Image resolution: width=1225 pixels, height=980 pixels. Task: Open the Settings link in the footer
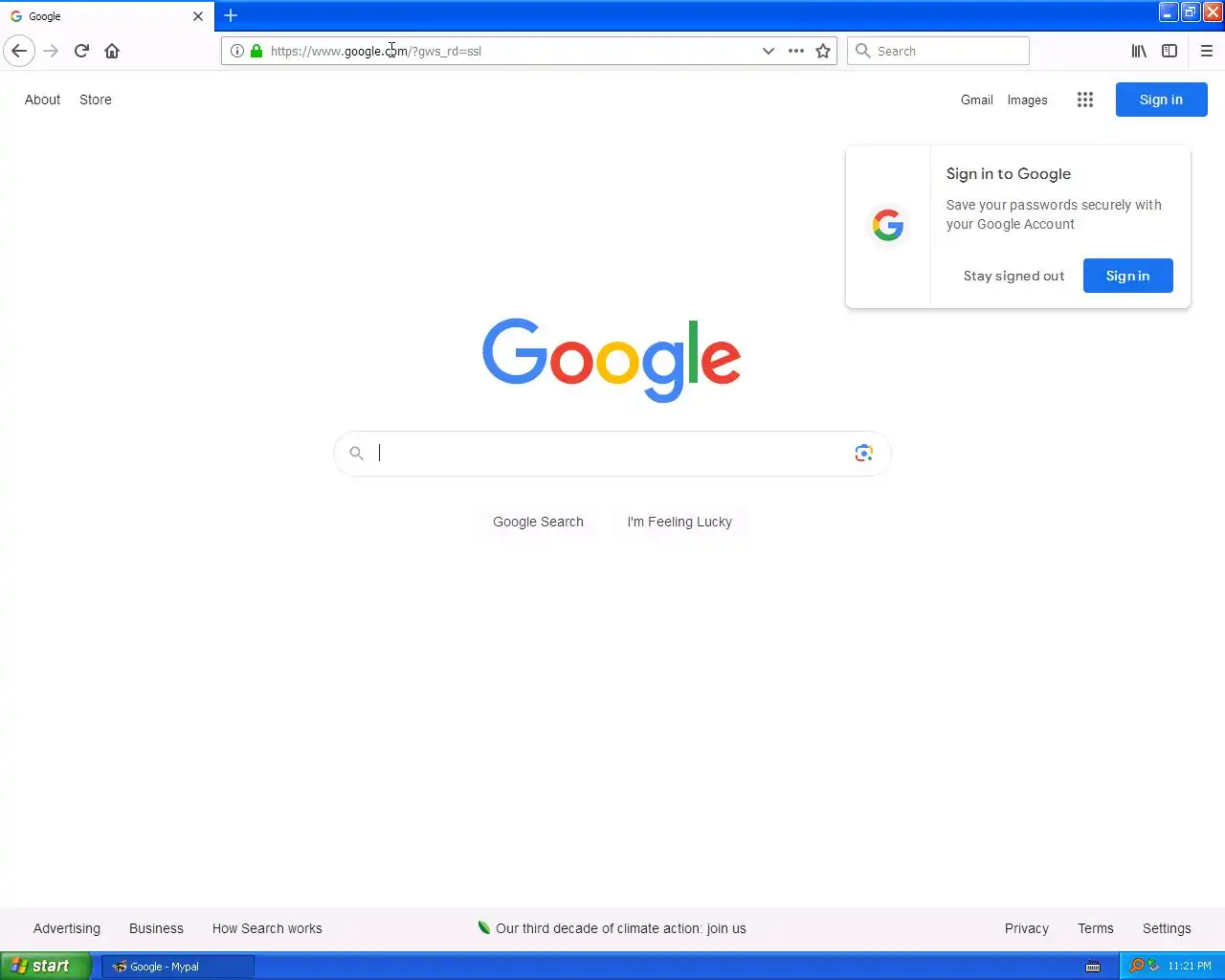[1167, 928]
